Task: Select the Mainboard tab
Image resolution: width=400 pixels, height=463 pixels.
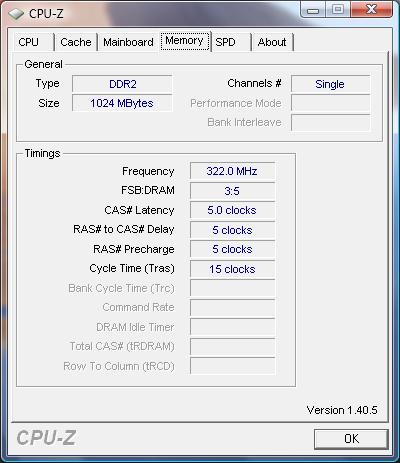Action: [128, 42]
